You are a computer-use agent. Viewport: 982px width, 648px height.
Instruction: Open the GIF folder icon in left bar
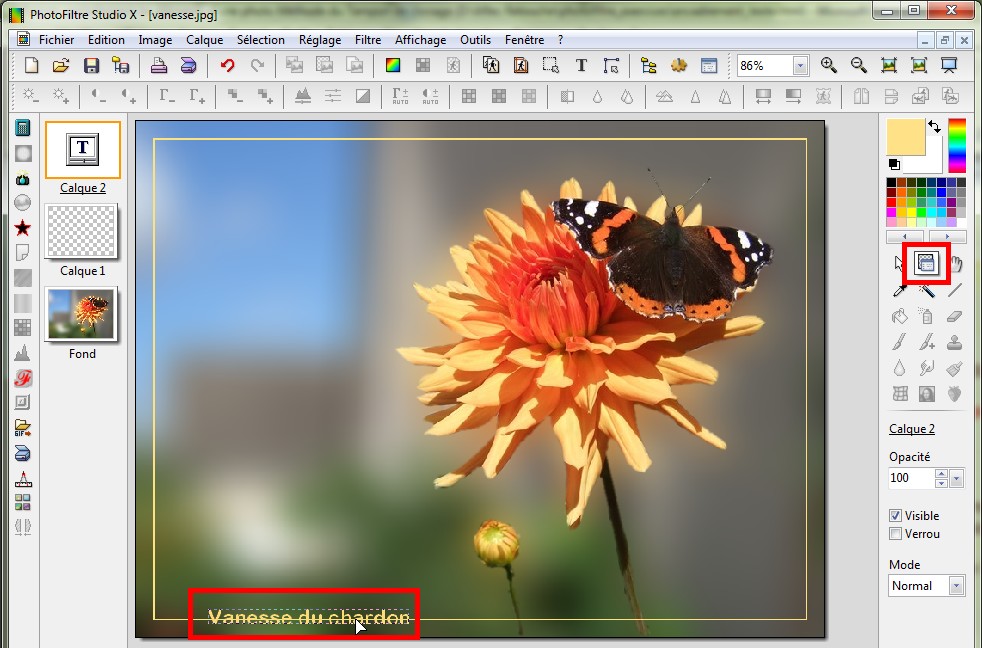[23, 428]
